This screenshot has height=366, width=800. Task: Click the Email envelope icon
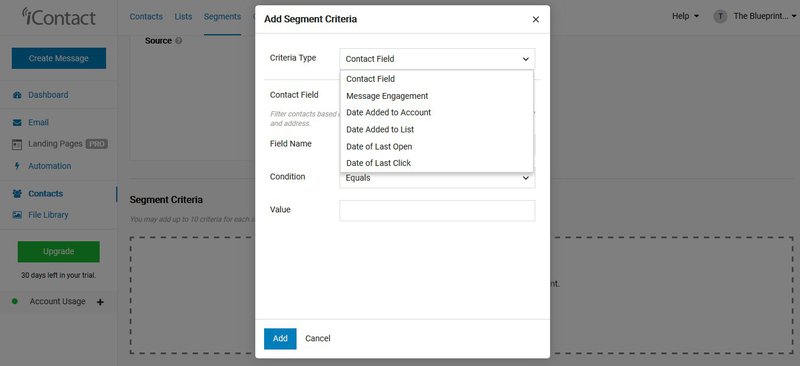pyautogui.click(x=17, y=123)
